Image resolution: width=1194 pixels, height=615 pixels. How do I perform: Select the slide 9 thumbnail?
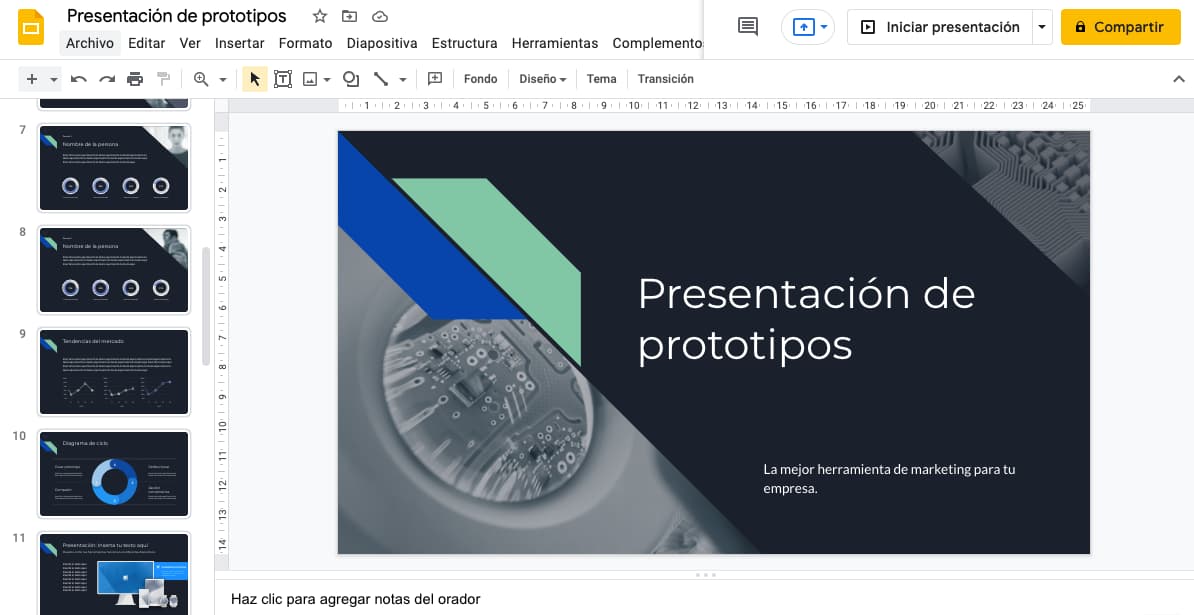click(x=113, y=371)
